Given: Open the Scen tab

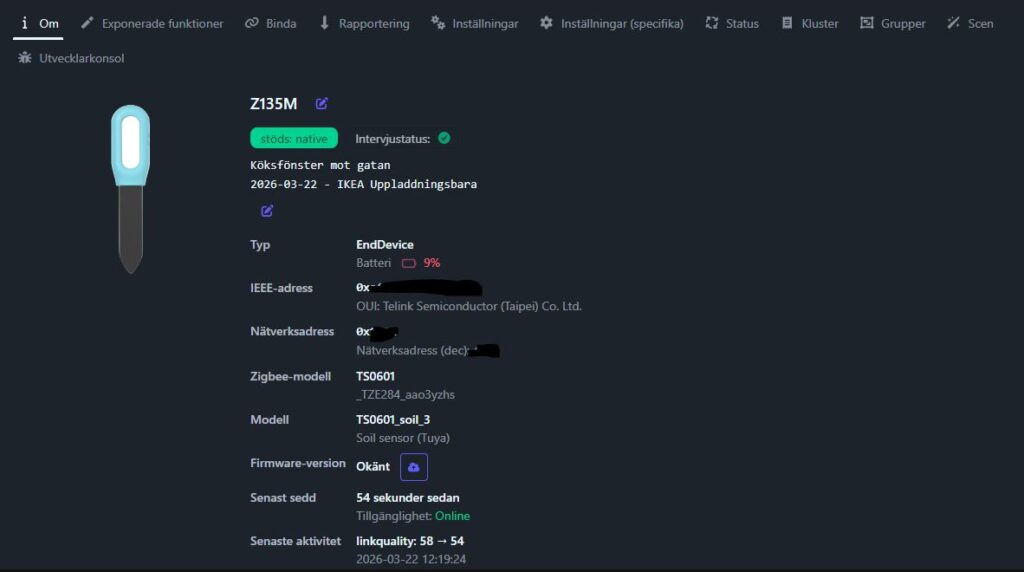Looking at the screenshot, I should [x=970, y=24].
